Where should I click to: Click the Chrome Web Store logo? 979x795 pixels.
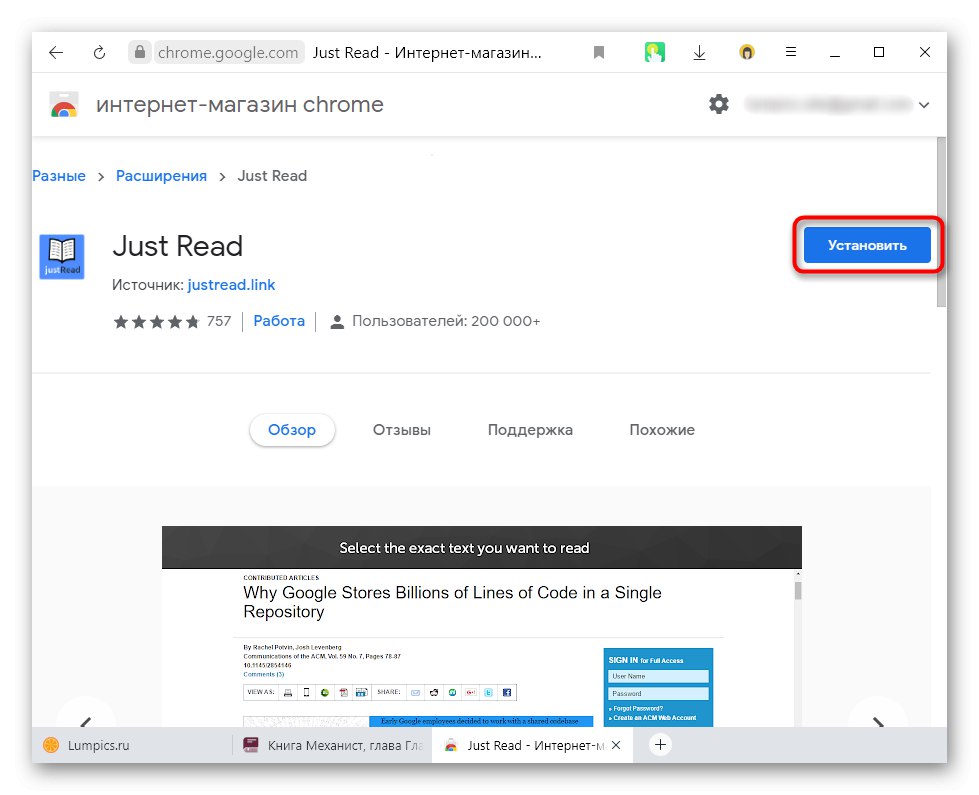[x=64, y=105]
